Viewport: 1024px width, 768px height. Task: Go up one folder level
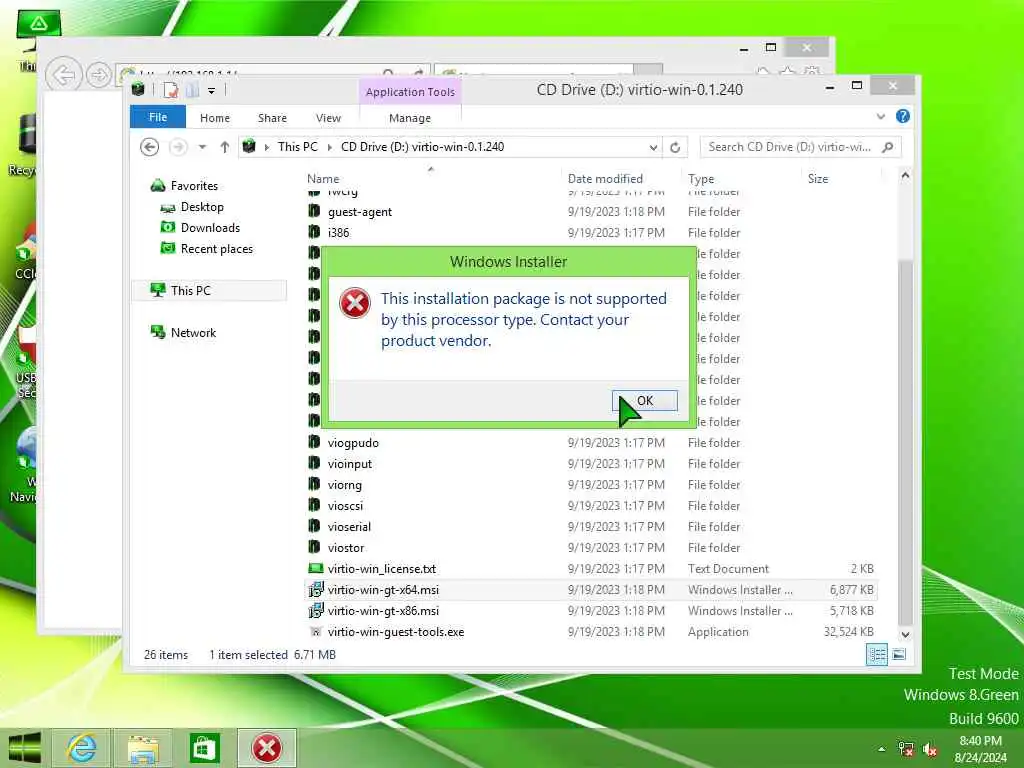click(x=225, y=147)
